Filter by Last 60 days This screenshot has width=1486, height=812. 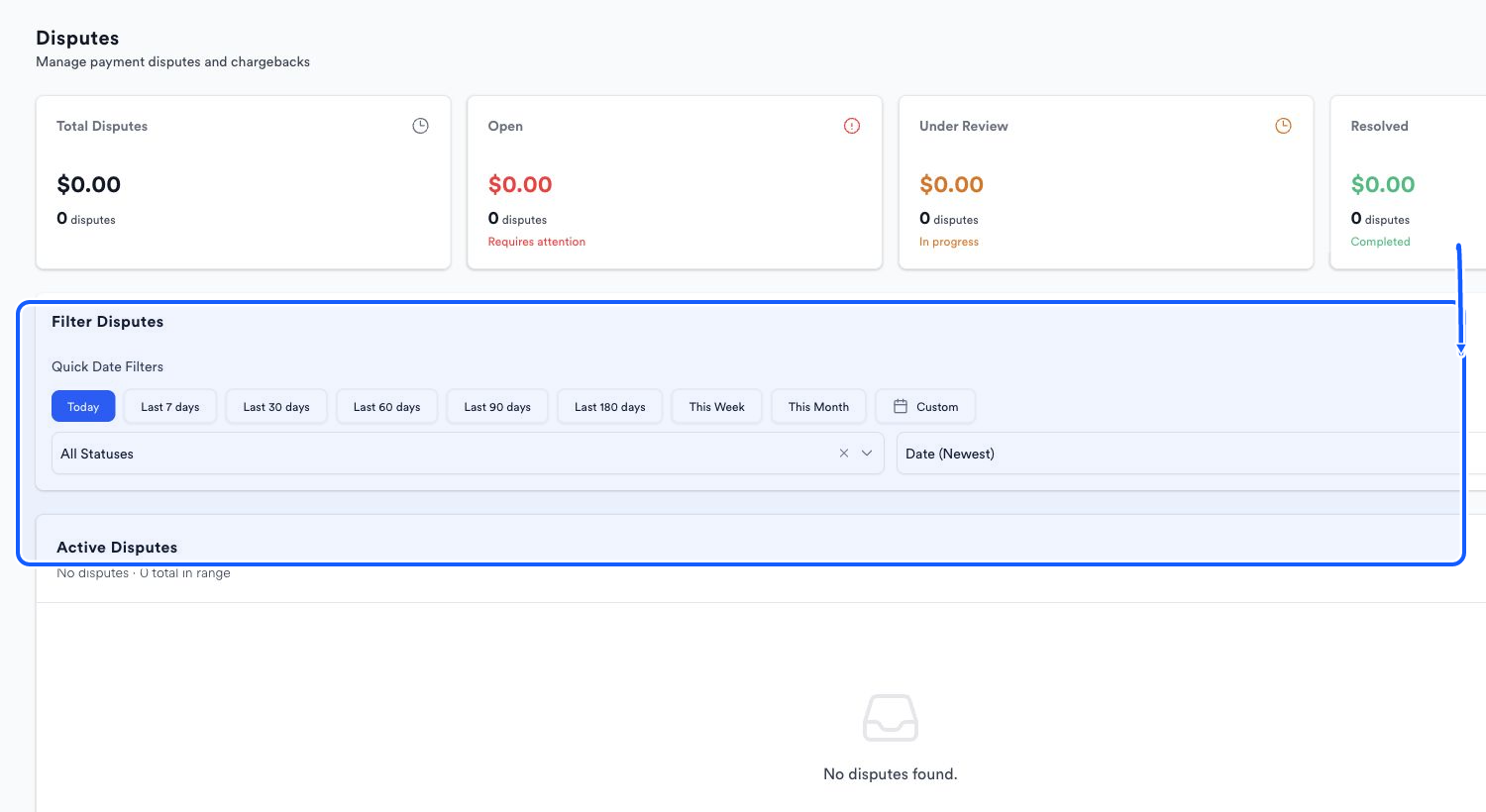pyautogui.click(x=387, y=407)
